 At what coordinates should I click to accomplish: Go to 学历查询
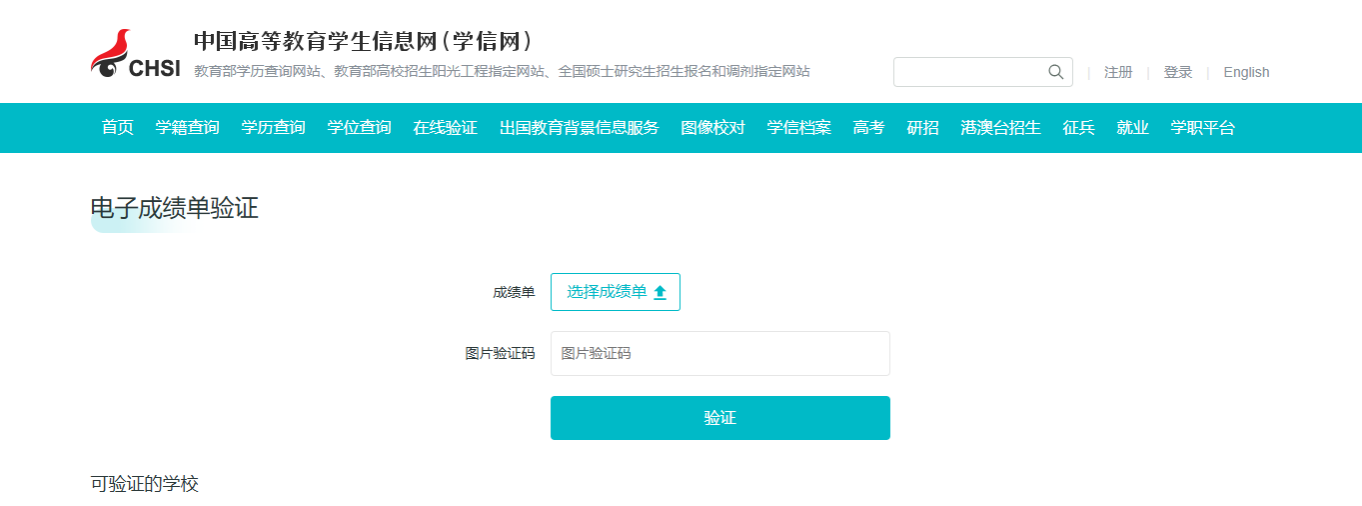click(273, 128)
